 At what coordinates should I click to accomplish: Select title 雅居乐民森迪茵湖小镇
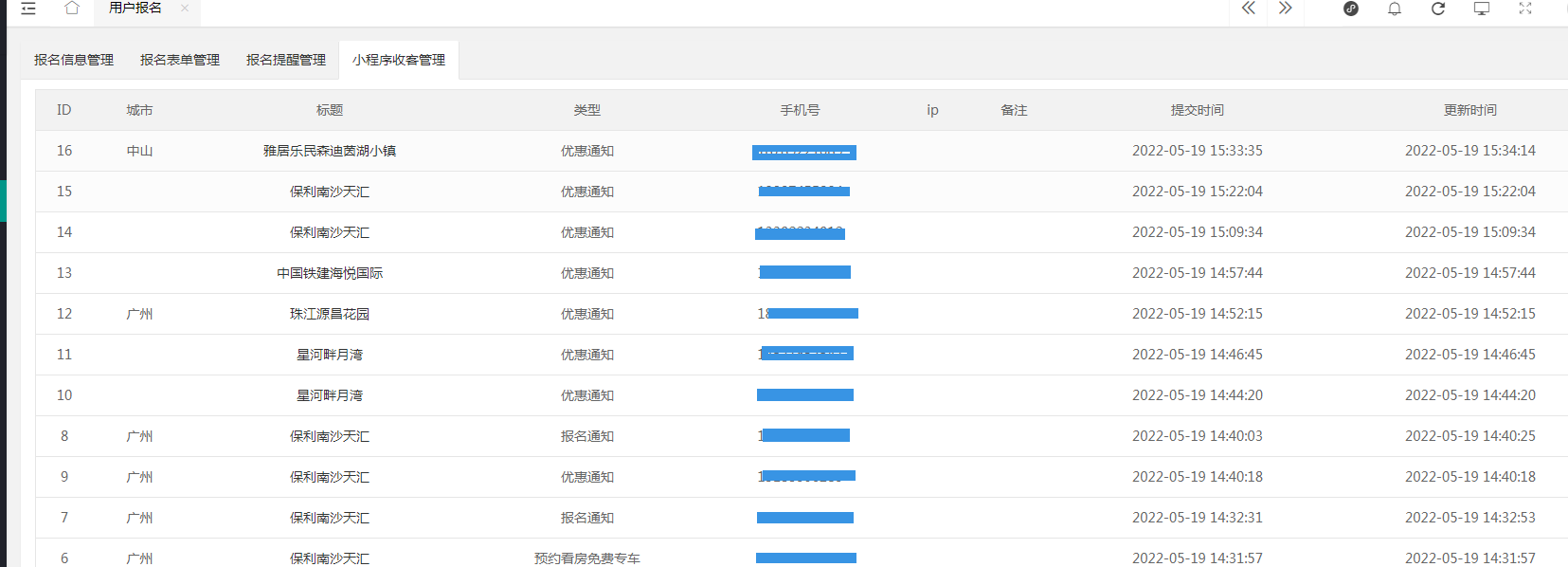[x=330, y=151]
